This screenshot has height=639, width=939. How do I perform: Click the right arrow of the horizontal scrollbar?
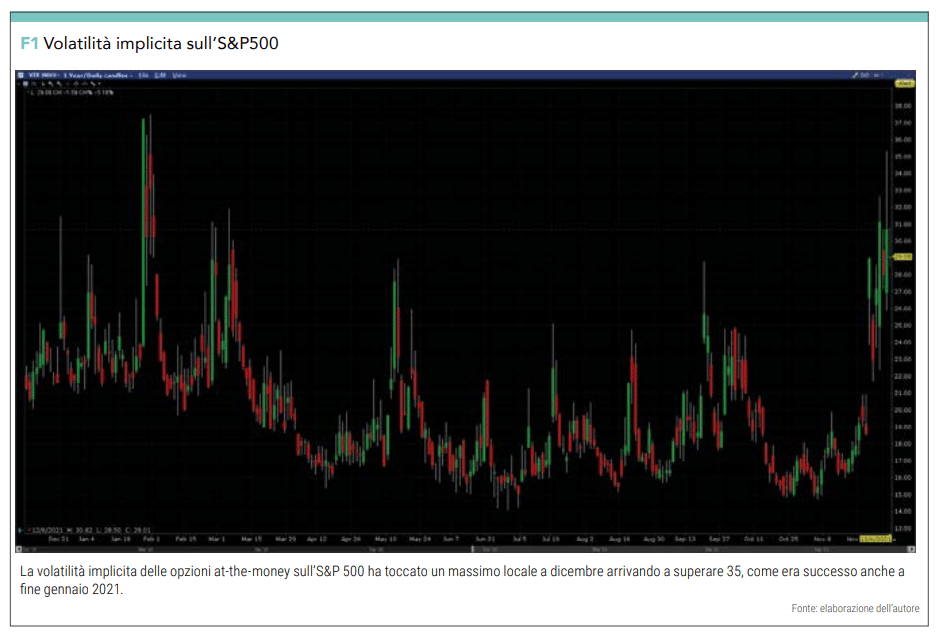pyautogui.click(x=911, y=549)
